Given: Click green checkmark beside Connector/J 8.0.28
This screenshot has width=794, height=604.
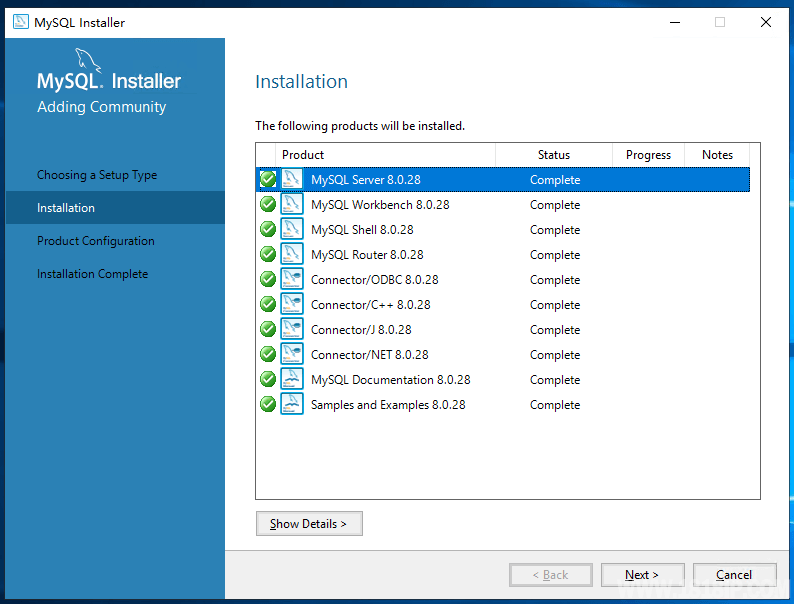Looking at the screenshot, I should [x=268, y=329].
